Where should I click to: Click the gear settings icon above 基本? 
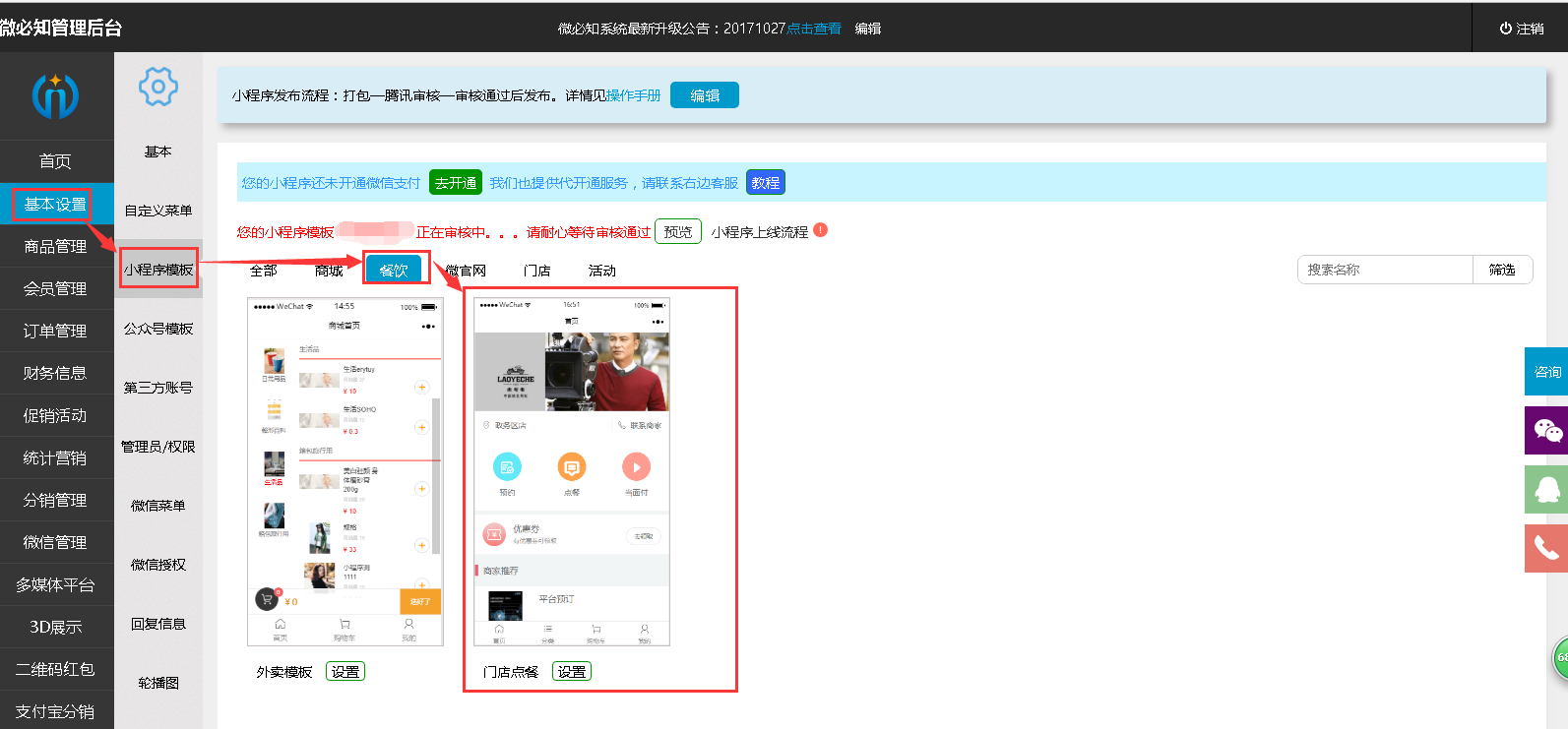pyautogui.click(x=157, y=88)
